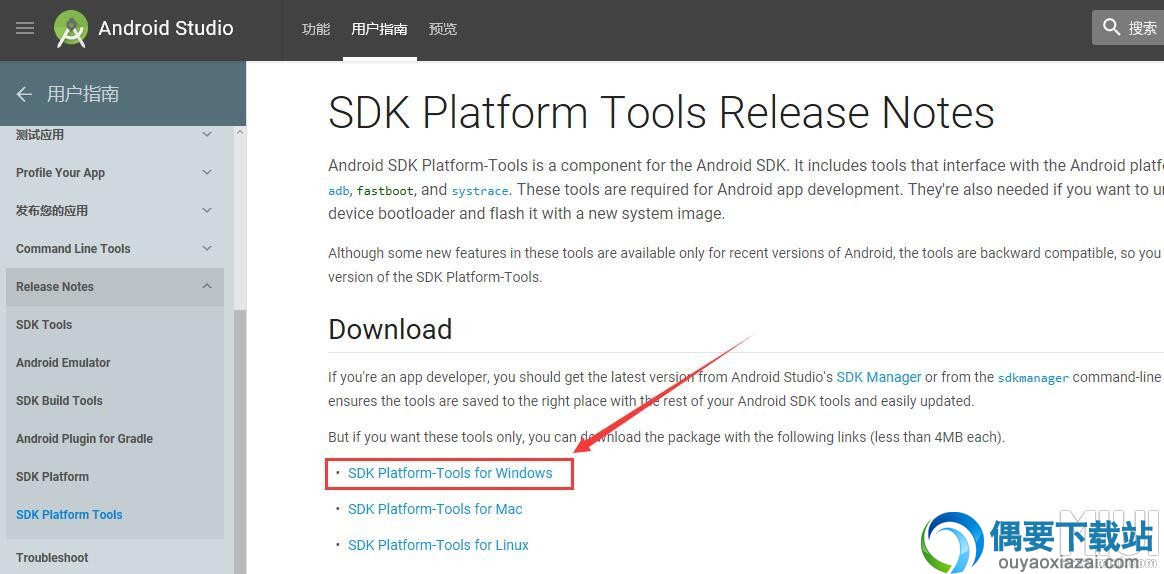This screenshot has height=574, width=1164.
Task: Click the adb link
Action: click(x=338, y=191)
